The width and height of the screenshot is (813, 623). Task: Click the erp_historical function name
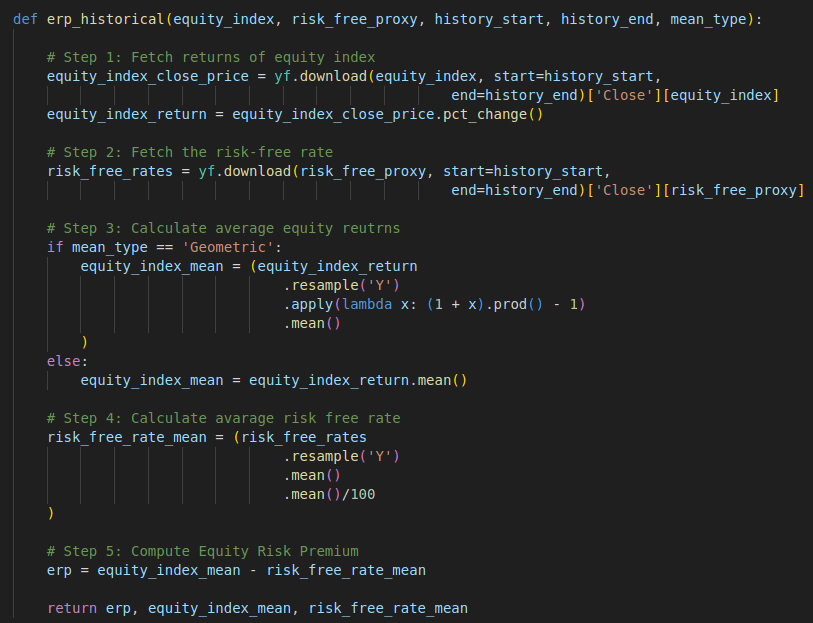click(x=100, y=19)
